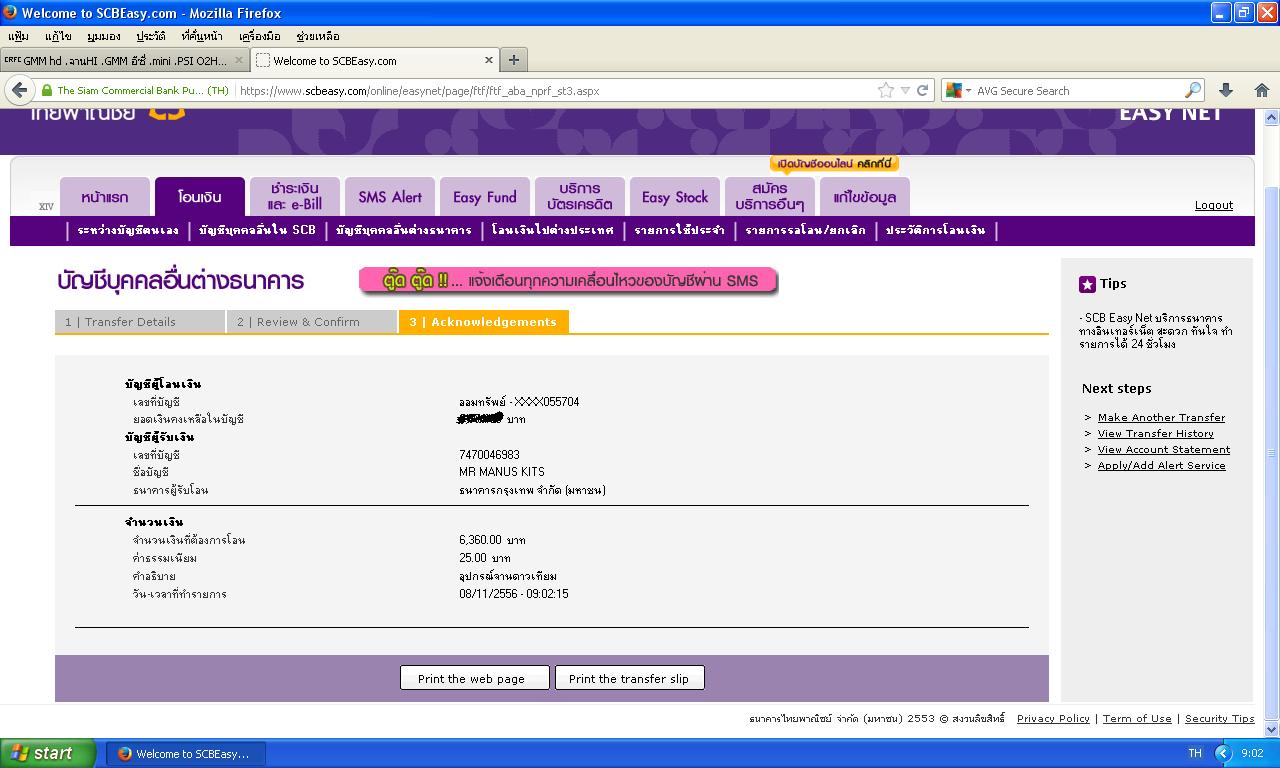Go to the Firefox home page icon
The width and height of the screenshot is (1280, 768).
point(1261,90)
